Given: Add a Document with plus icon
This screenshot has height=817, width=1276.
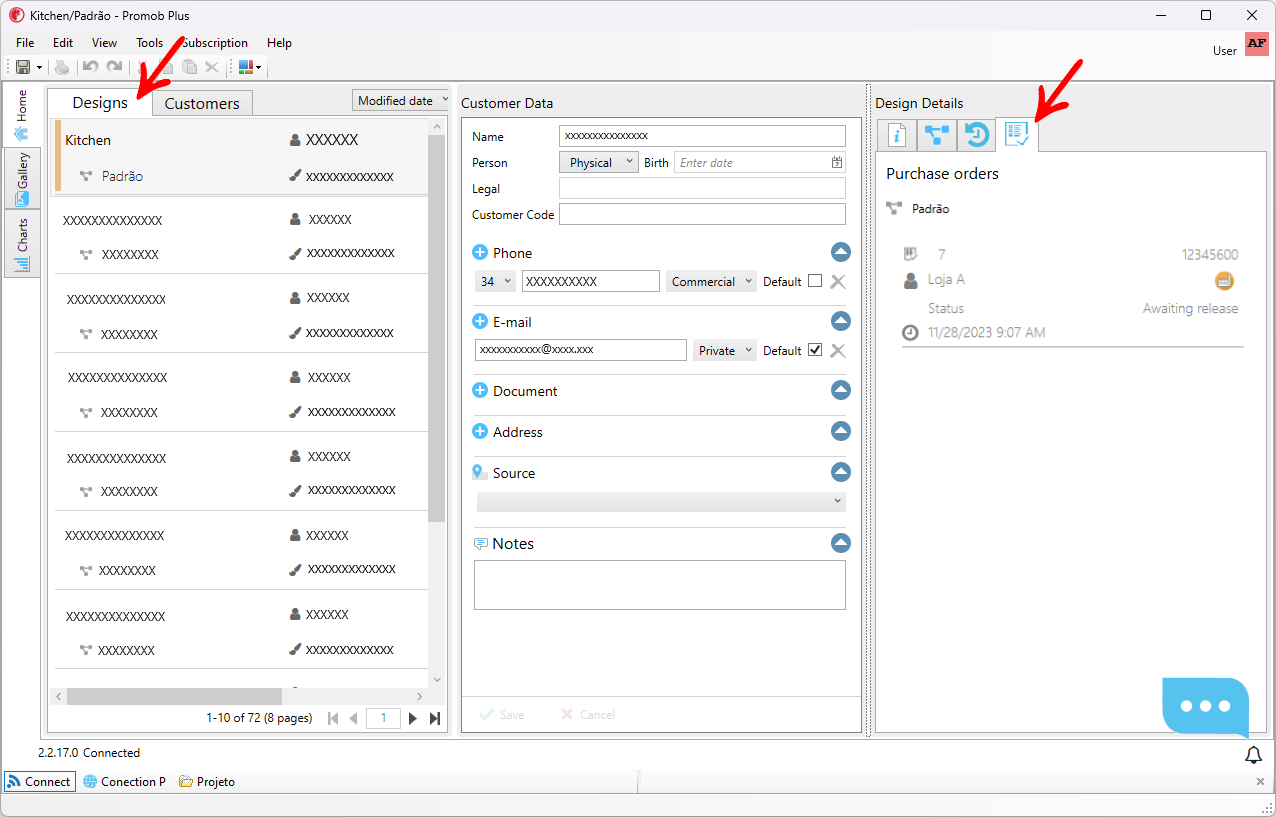Looking at the screenshot, I should (480, 391).
